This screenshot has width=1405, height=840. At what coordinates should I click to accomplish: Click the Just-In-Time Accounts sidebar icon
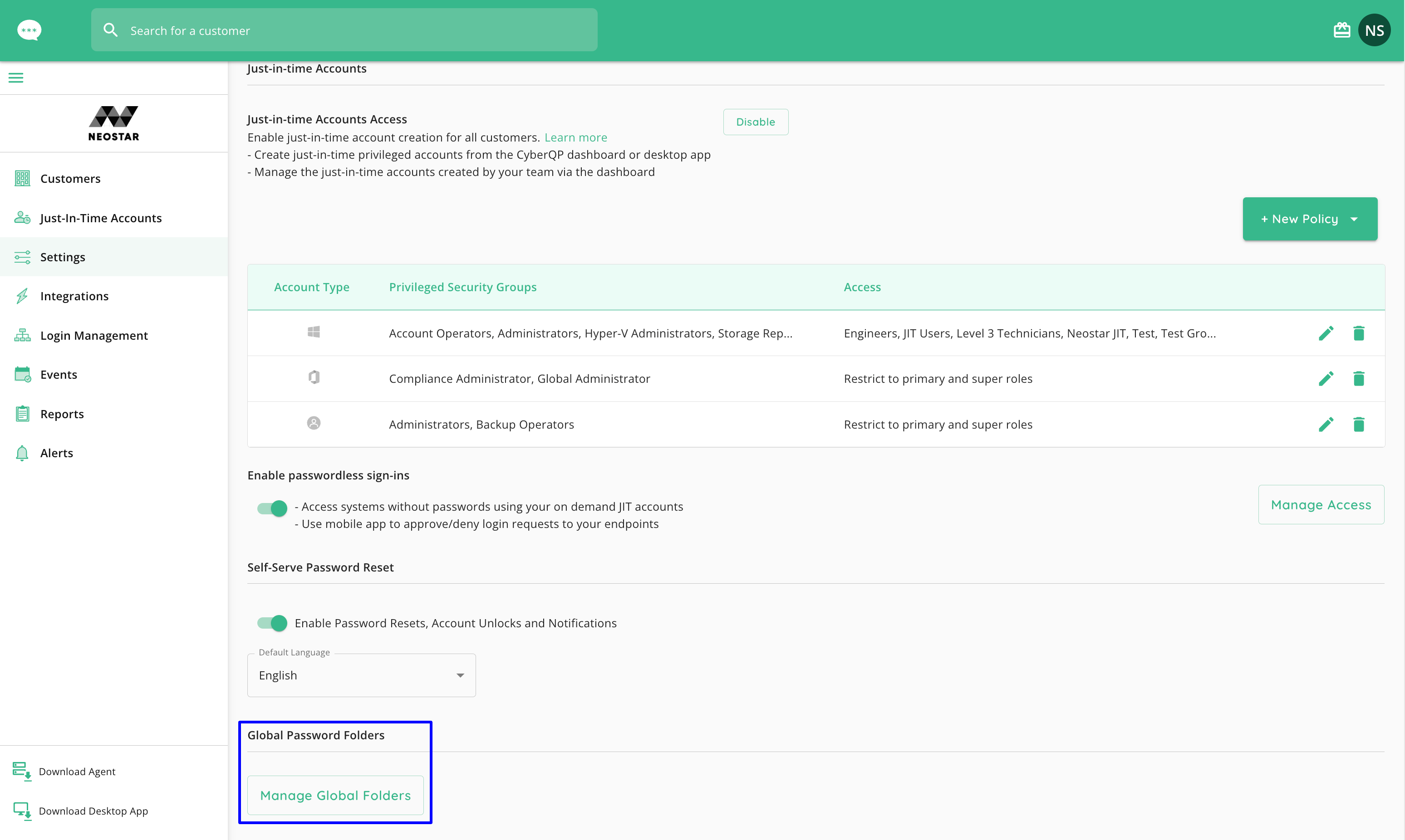pos(22,217)
